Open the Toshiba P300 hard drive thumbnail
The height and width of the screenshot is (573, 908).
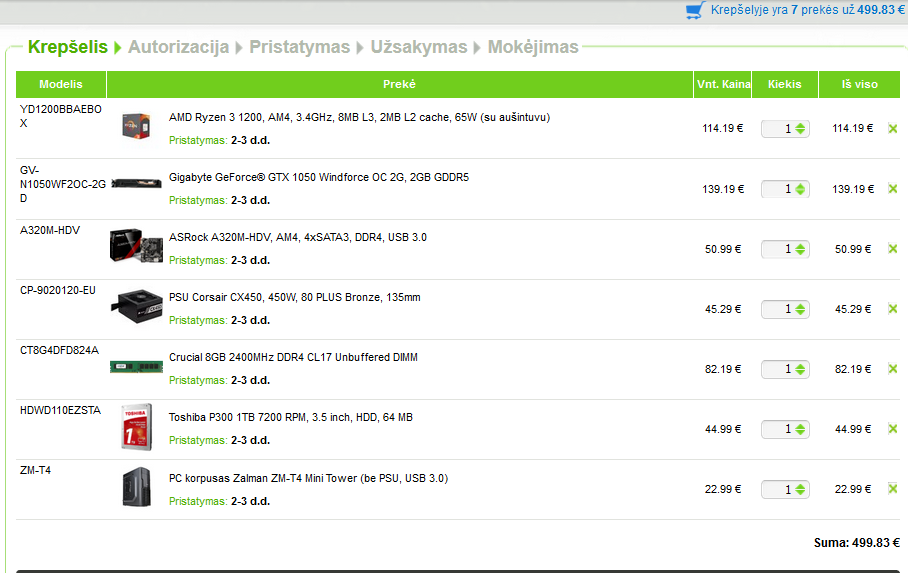click(137, 427)
